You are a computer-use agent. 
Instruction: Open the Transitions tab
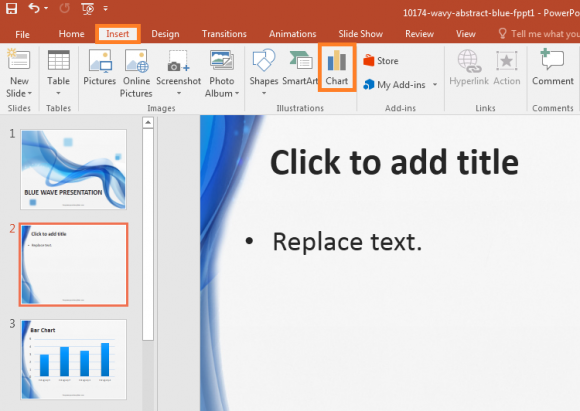pyautogui.click(x=224, y=34)
